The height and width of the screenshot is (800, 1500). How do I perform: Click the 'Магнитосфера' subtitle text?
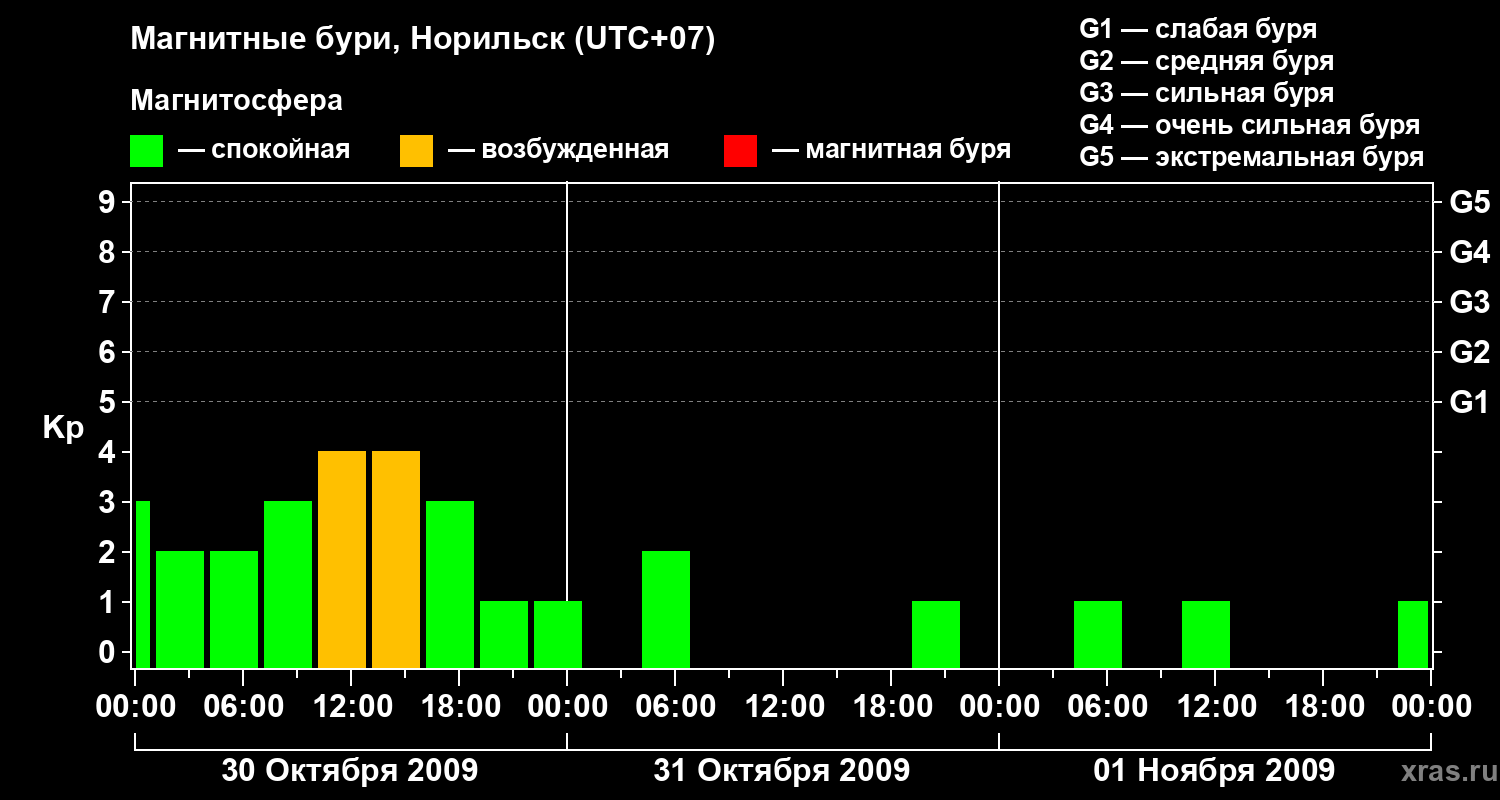point(237,101)
